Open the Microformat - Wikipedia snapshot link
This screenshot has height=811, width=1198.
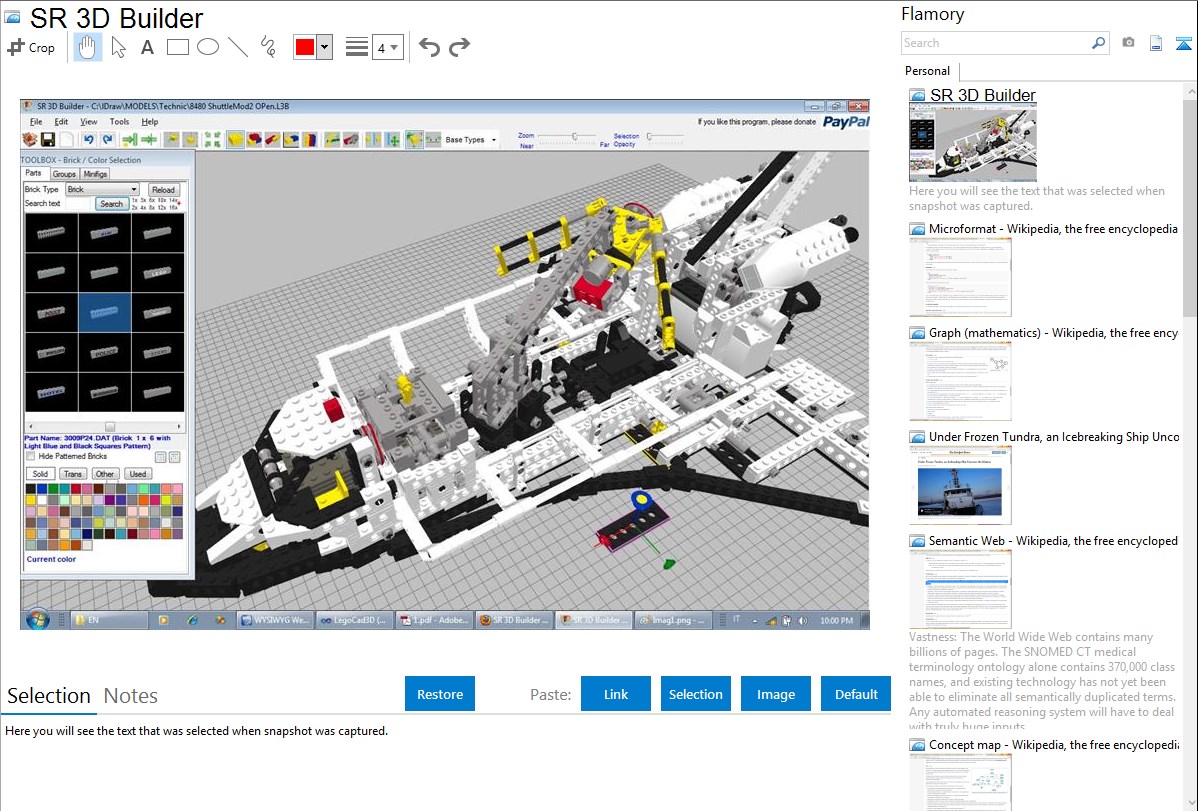click(1053, 229)
